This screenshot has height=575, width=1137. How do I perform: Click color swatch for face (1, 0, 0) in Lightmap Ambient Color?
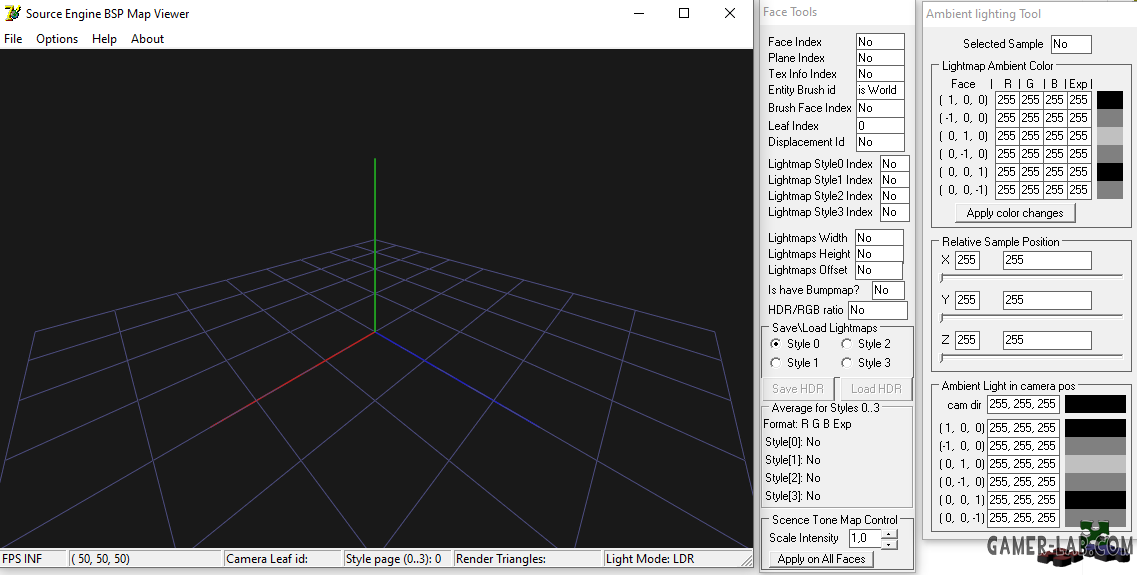(x=1109, y=100)
